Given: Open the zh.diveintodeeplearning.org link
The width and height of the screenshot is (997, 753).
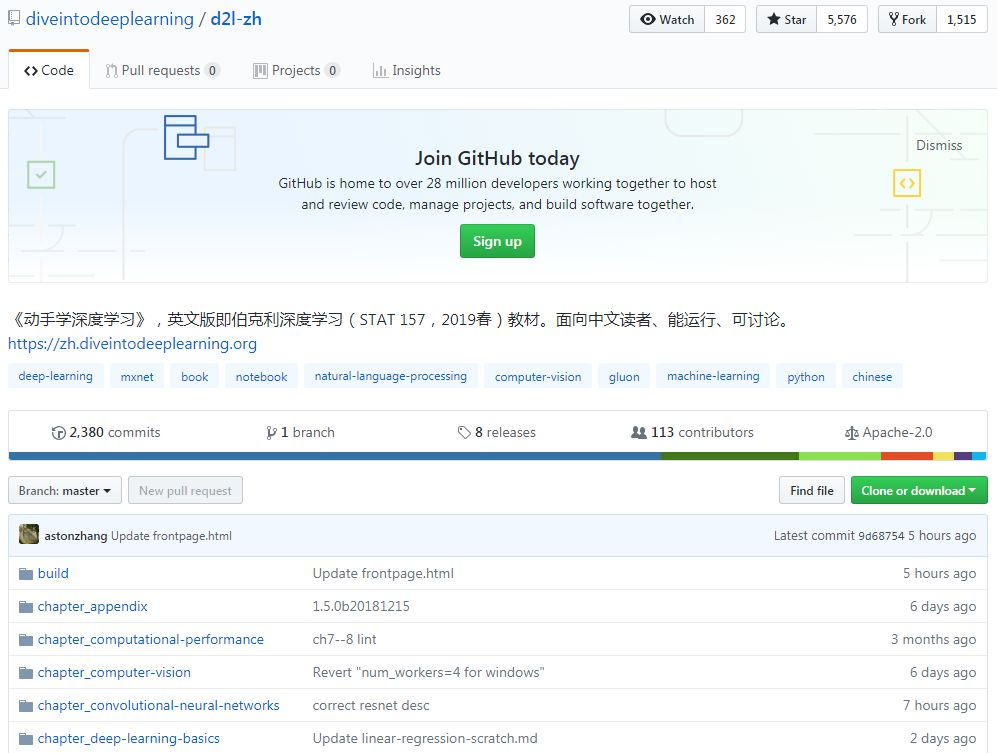Looking at the screenshot, I should (132, 344).
